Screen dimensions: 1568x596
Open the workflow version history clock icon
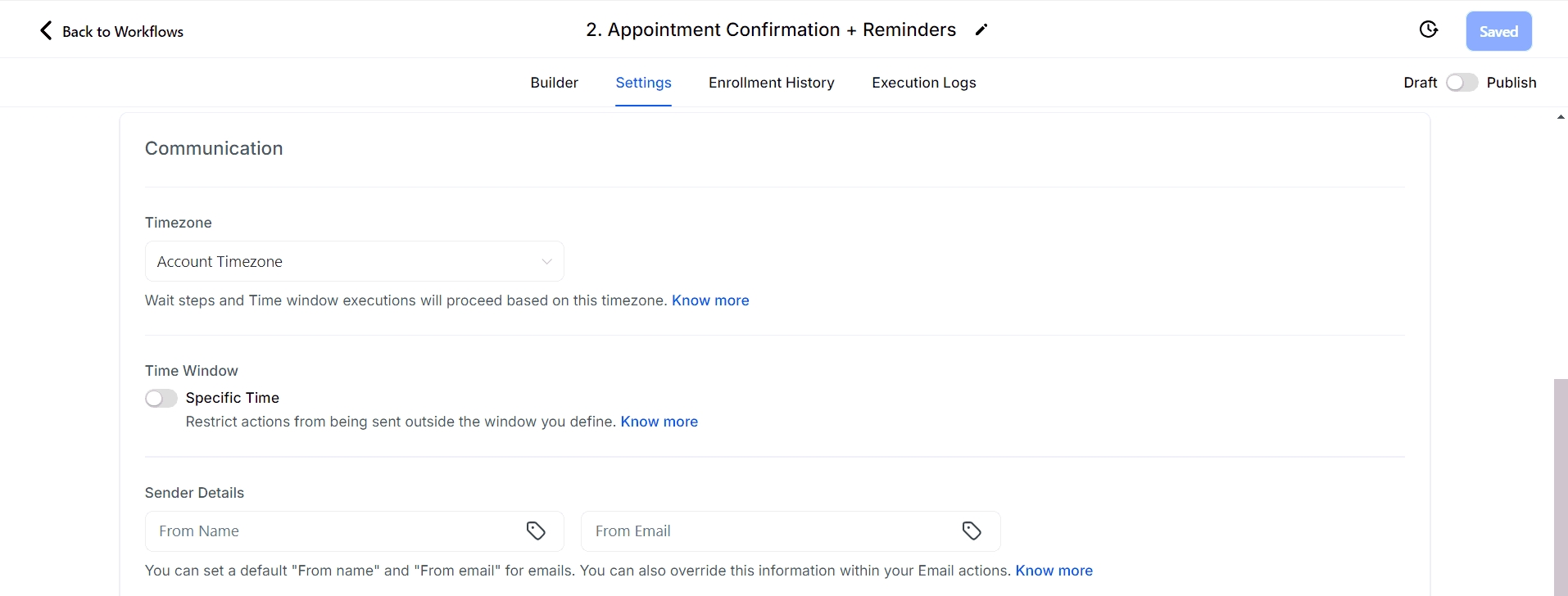tap(1428, 30)
